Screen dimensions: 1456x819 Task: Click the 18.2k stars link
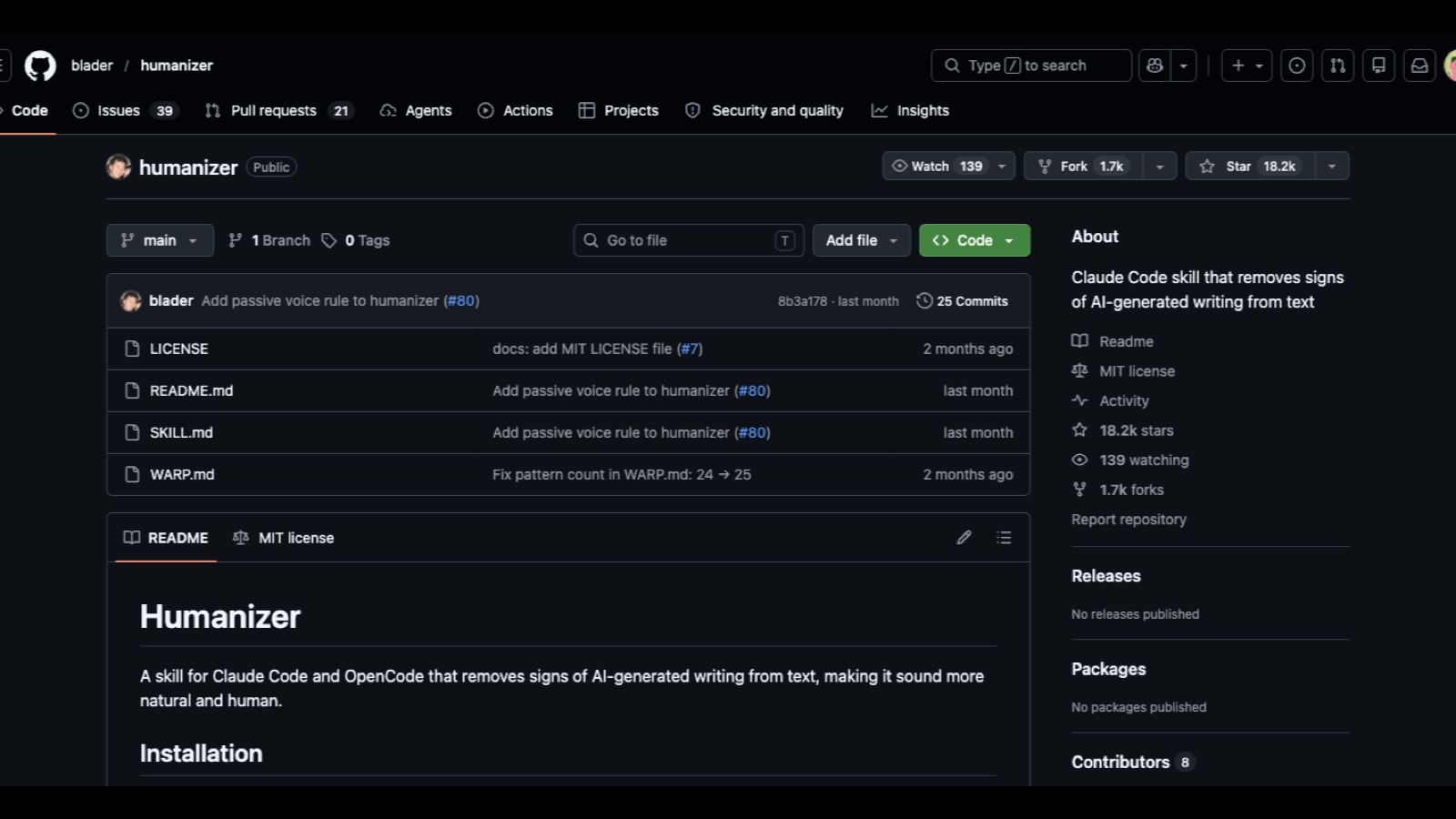(x=1123, y=430)
